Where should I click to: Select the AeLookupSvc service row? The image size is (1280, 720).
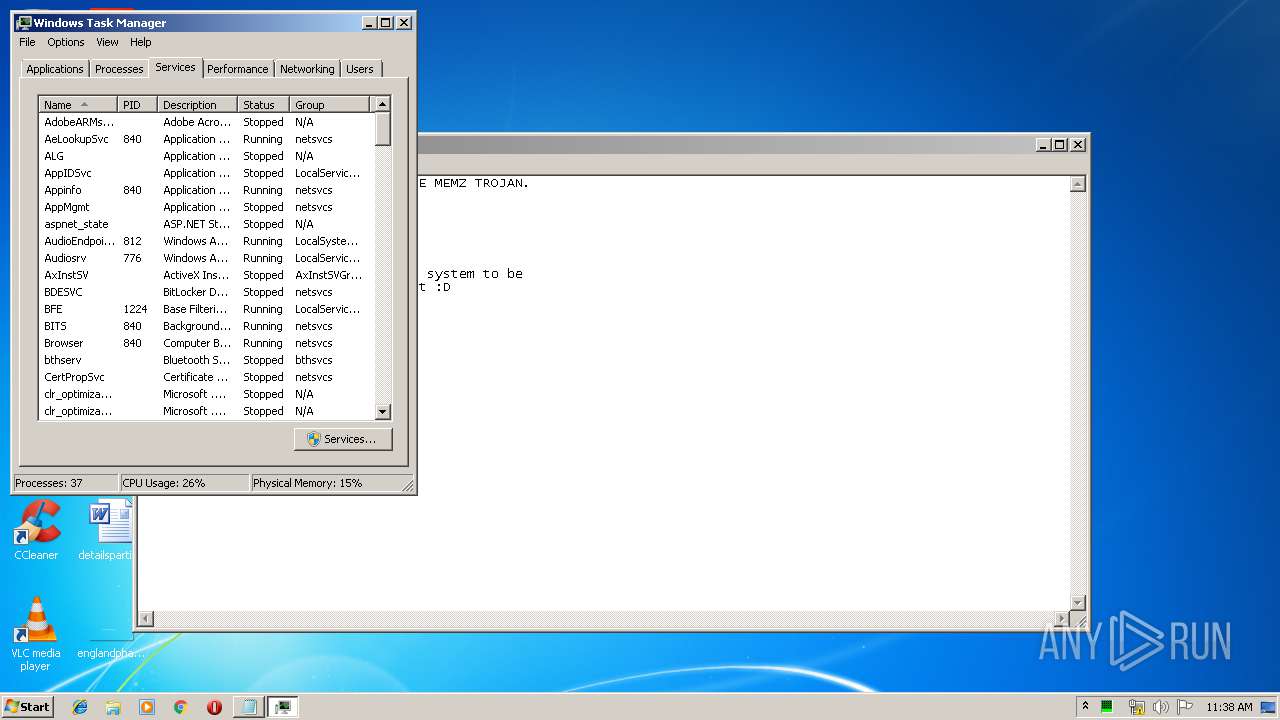tap(206, 139)
